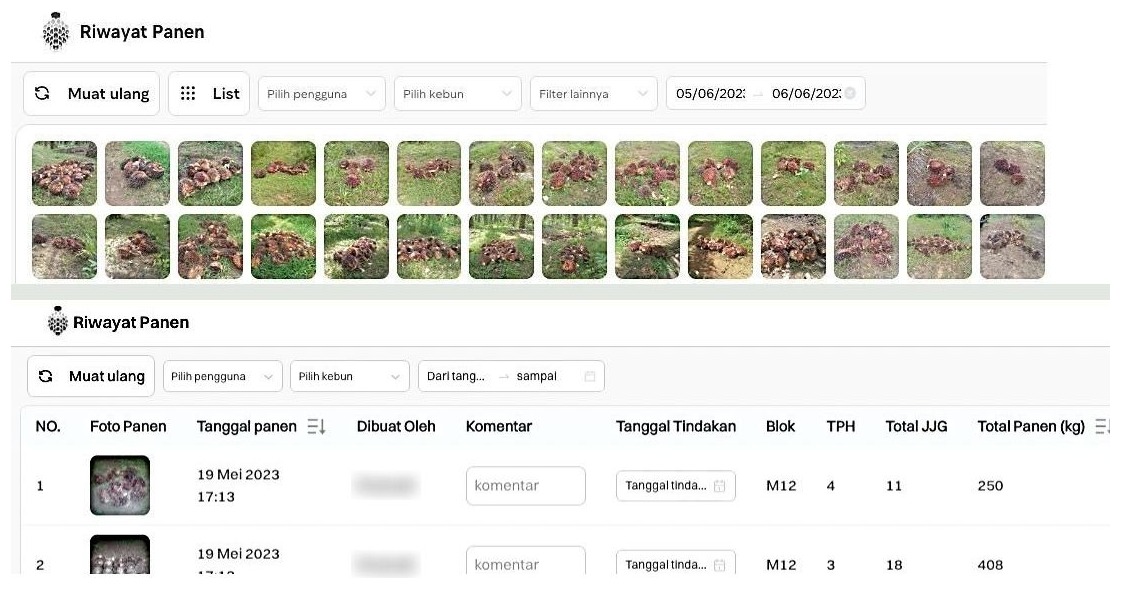Open second photo in gallery top row
The width and height of the screenshot is (1121, 589).
pyautogui.click(x=137, y=174)
